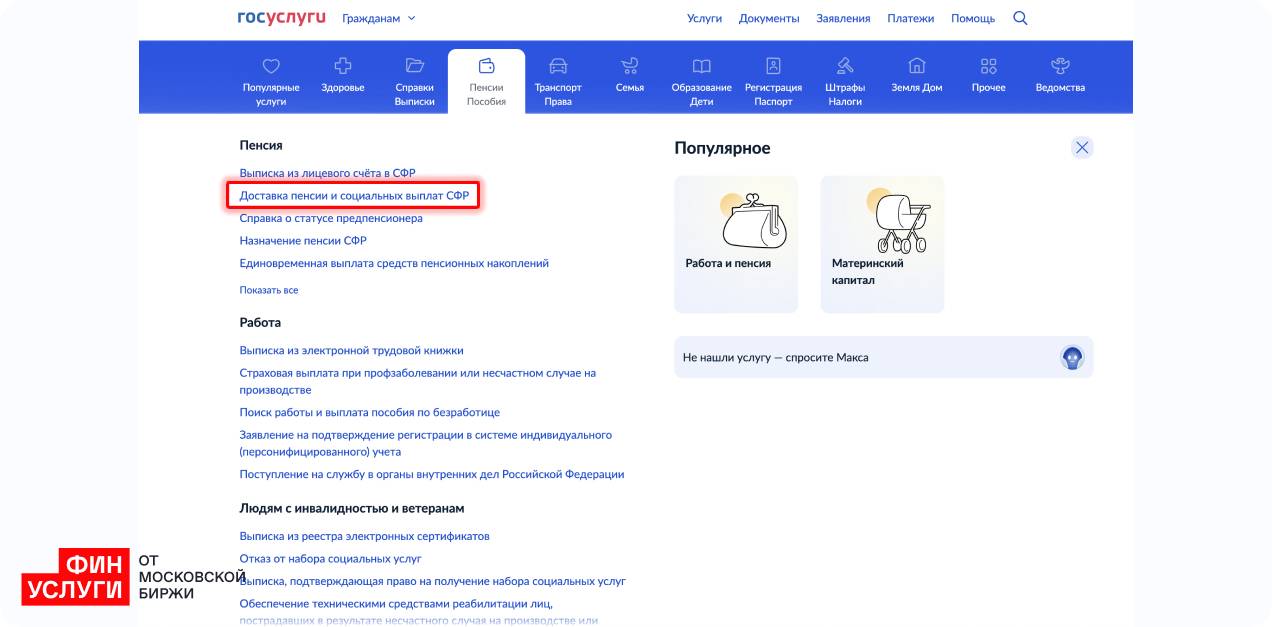Viewport: 1272px width, 627px height.
Task: Open the Платежи menu item
Action: pos(910,18)
